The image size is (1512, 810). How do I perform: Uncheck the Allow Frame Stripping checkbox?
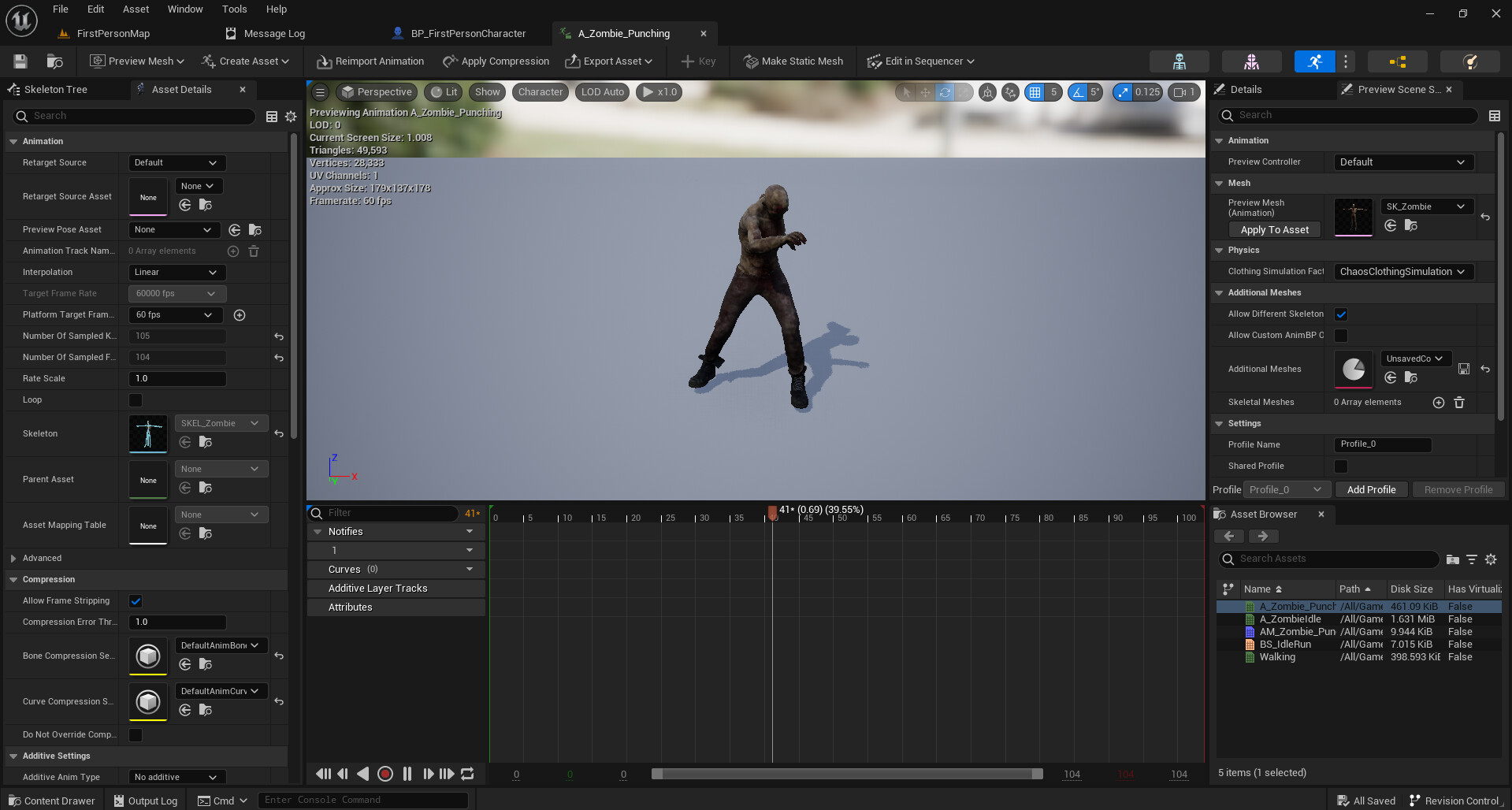pos(135,600)
